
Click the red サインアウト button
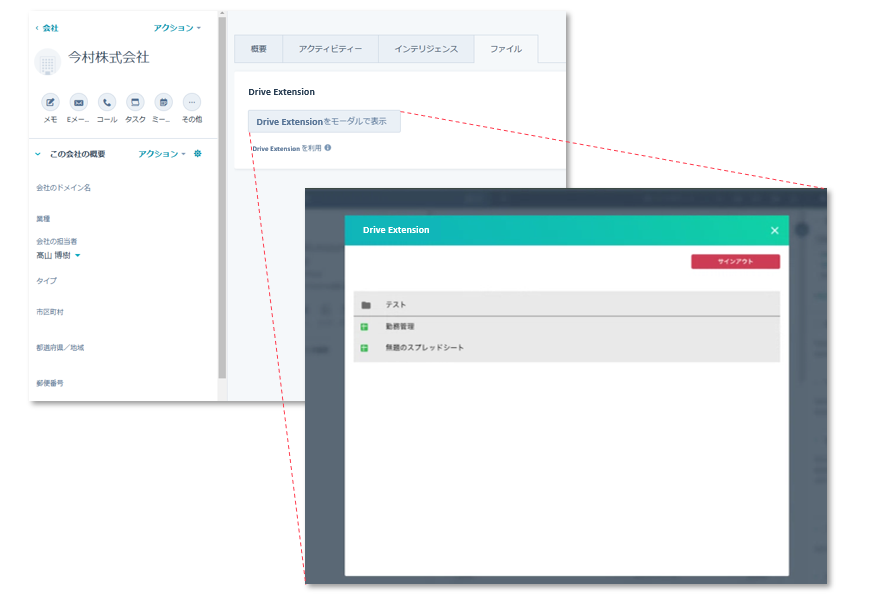point(735,261)
